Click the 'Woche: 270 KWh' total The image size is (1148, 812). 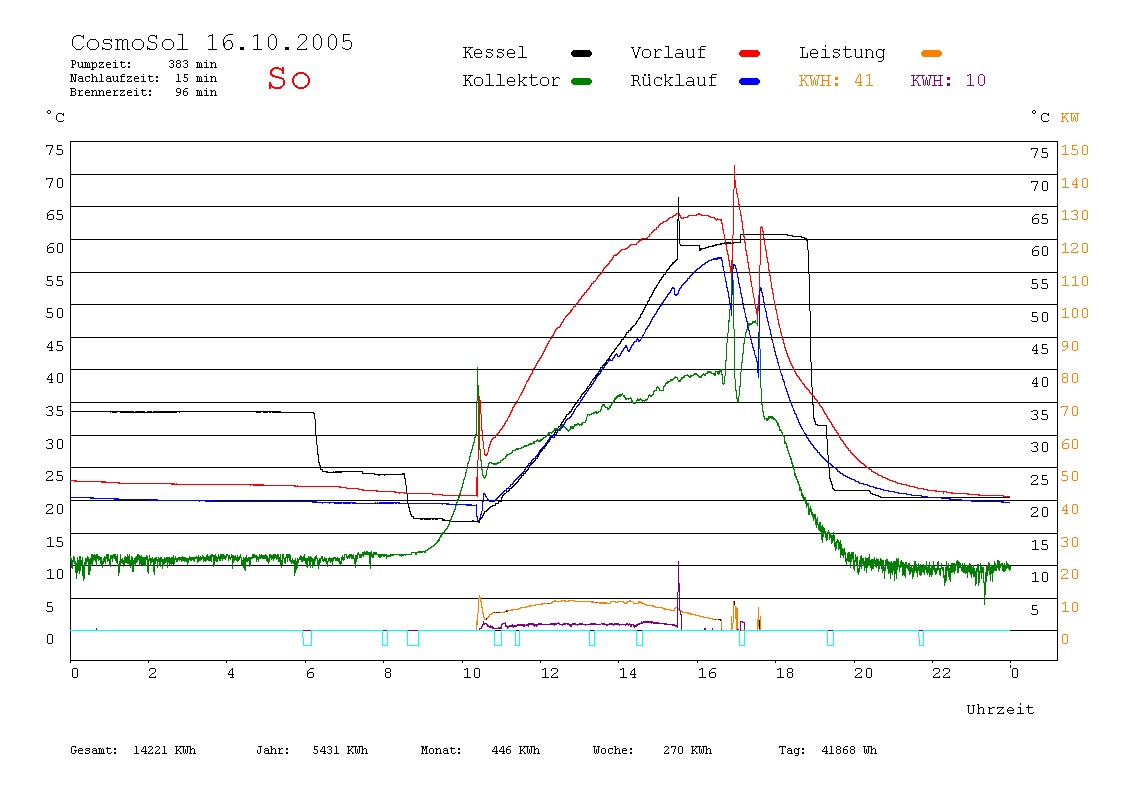pyautogui.click(x=652, y=750)
